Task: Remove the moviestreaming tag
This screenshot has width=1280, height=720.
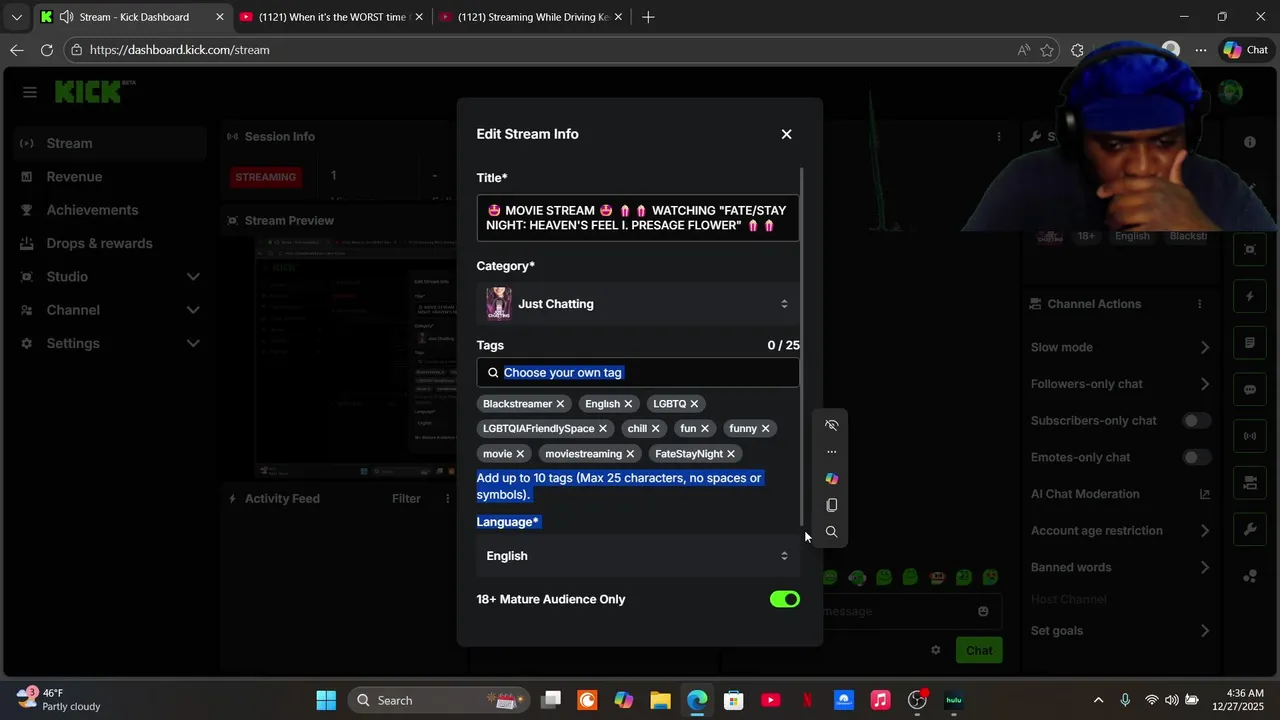Action: pos(630,454)
